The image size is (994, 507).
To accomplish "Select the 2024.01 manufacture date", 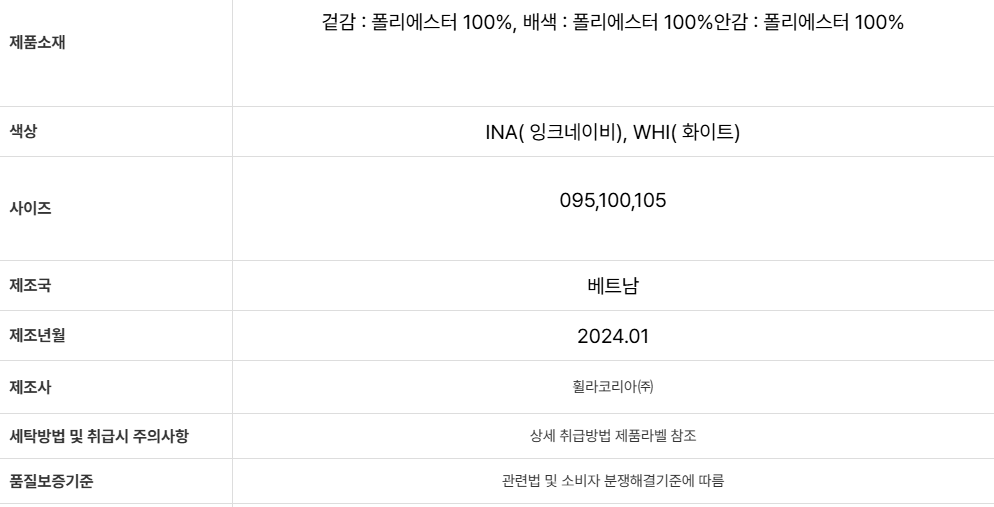I will [x=613, y=337].
